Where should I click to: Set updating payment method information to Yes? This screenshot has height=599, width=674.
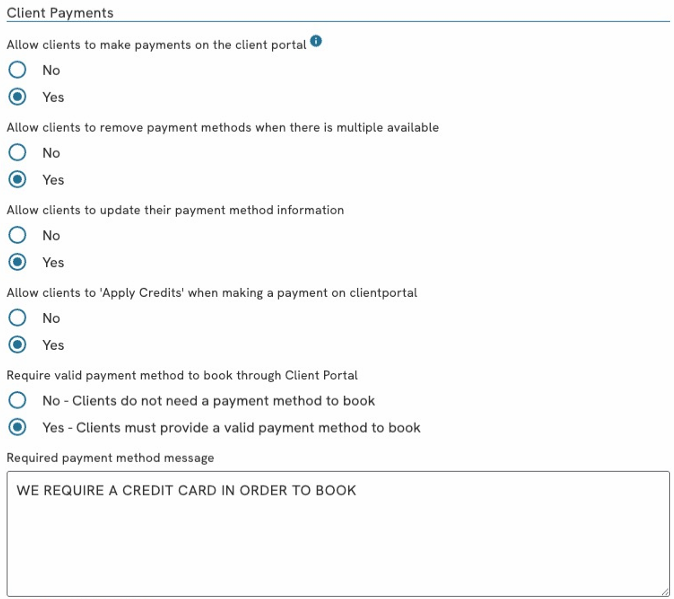coord(16,263)
